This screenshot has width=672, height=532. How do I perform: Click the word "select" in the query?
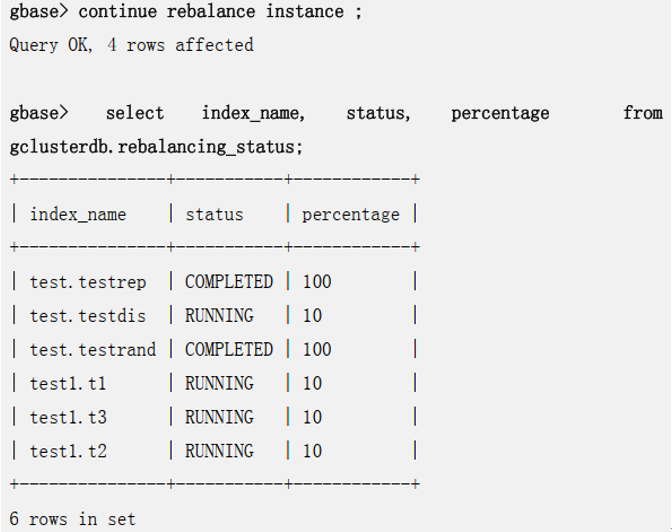point(135,113)
